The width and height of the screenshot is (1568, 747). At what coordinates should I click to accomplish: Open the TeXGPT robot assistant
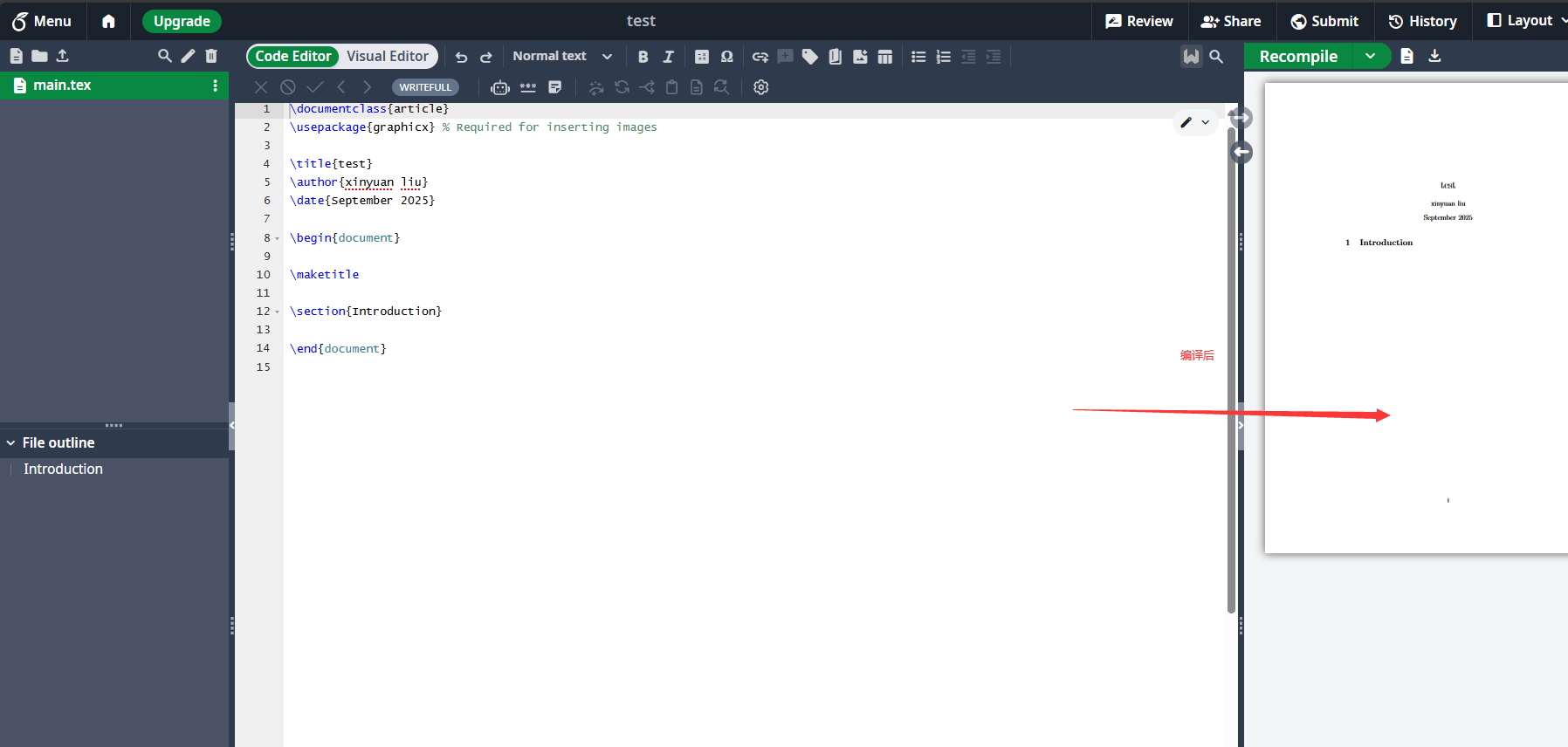tap(500, 87)
